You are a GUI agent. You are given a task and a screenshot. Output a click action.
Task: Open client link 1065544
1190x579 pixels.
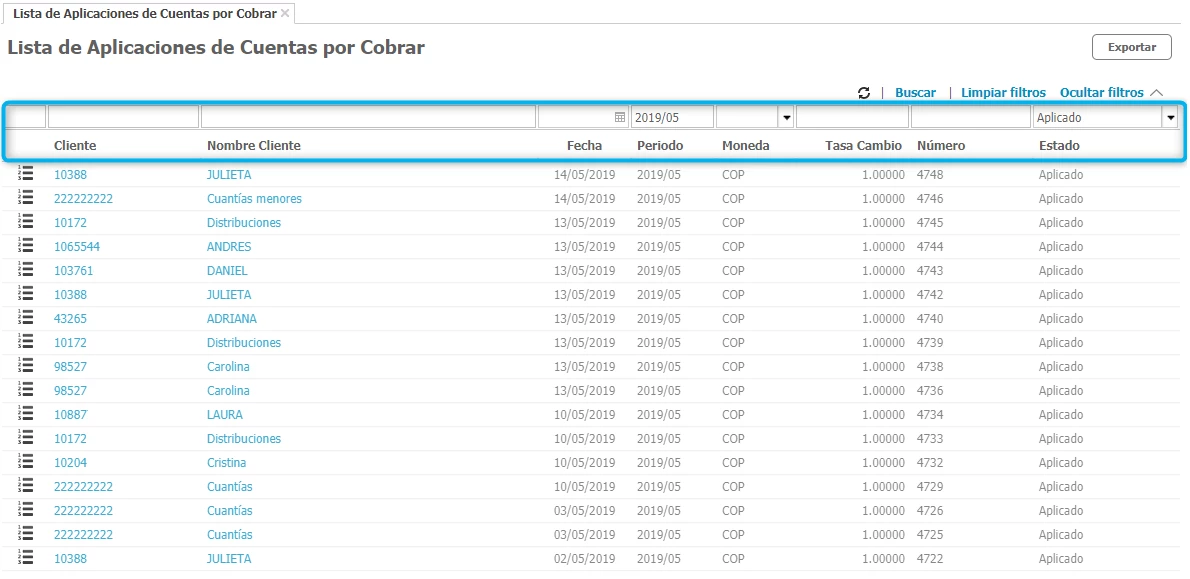pos(77,246)
